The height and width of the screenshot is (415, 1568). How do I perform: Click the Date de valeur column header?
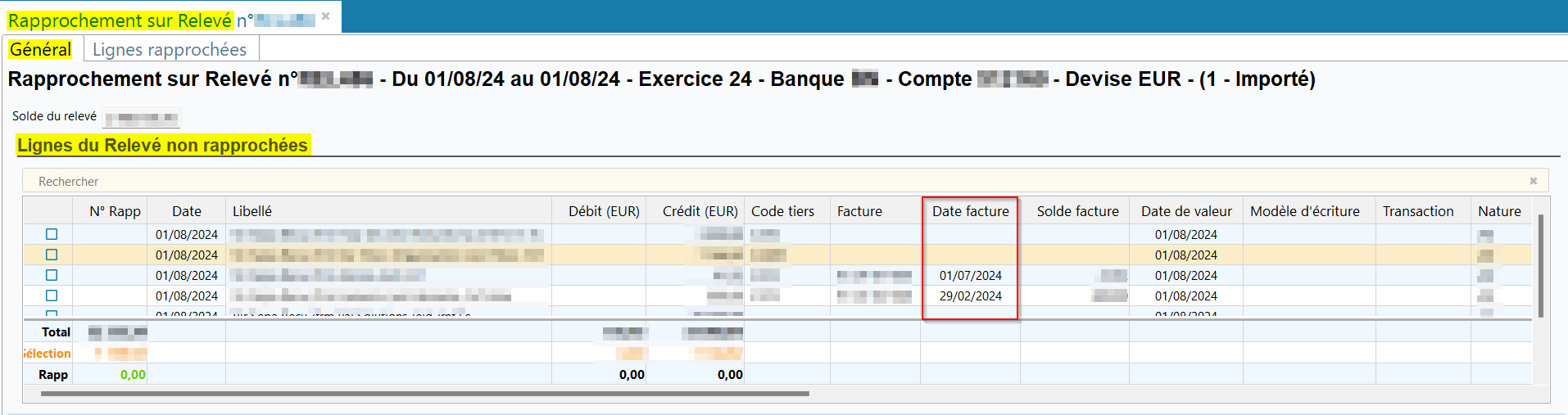(1186, 211)
